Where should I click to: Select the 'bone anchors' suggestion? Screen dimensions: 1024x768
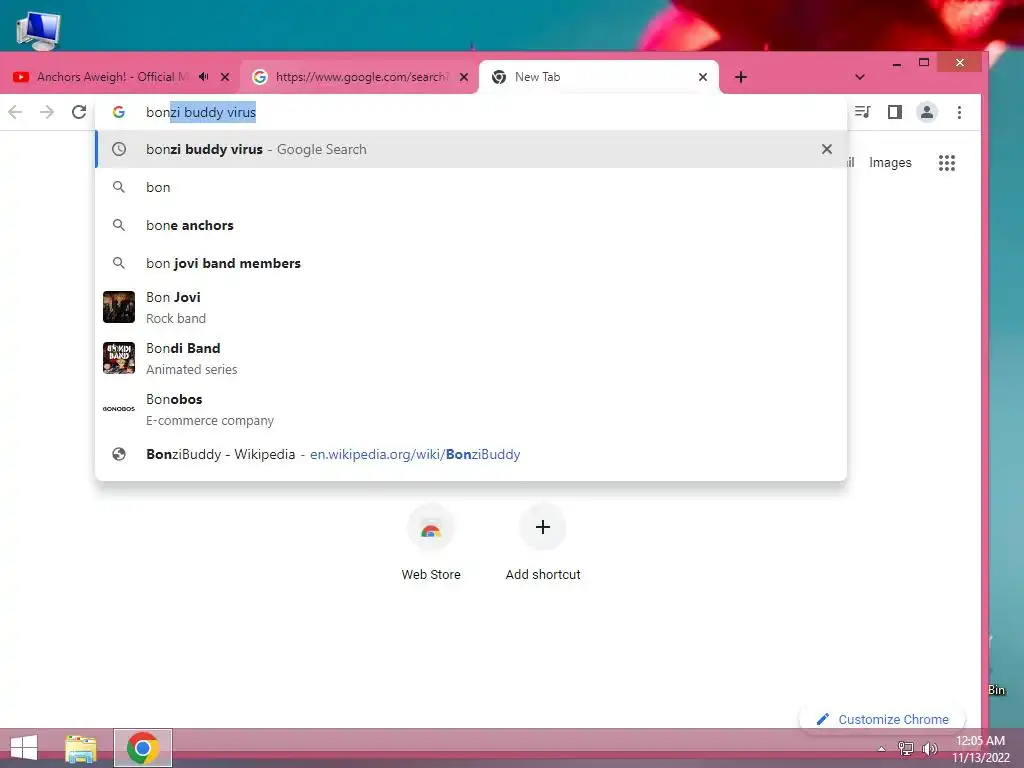click(x=471, y=225)
